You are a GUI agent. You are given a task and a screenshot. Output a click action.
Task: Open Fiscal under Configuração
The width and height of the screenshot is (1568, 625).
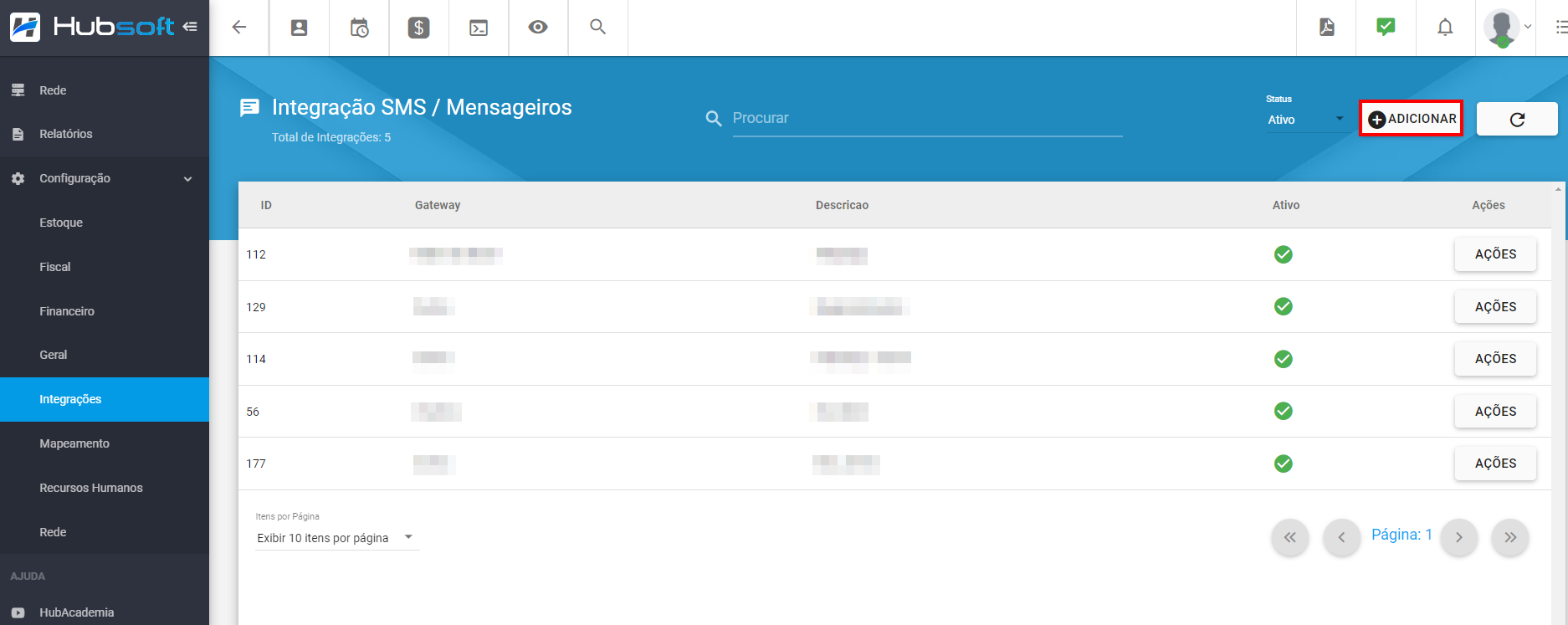tap(105, 267)
